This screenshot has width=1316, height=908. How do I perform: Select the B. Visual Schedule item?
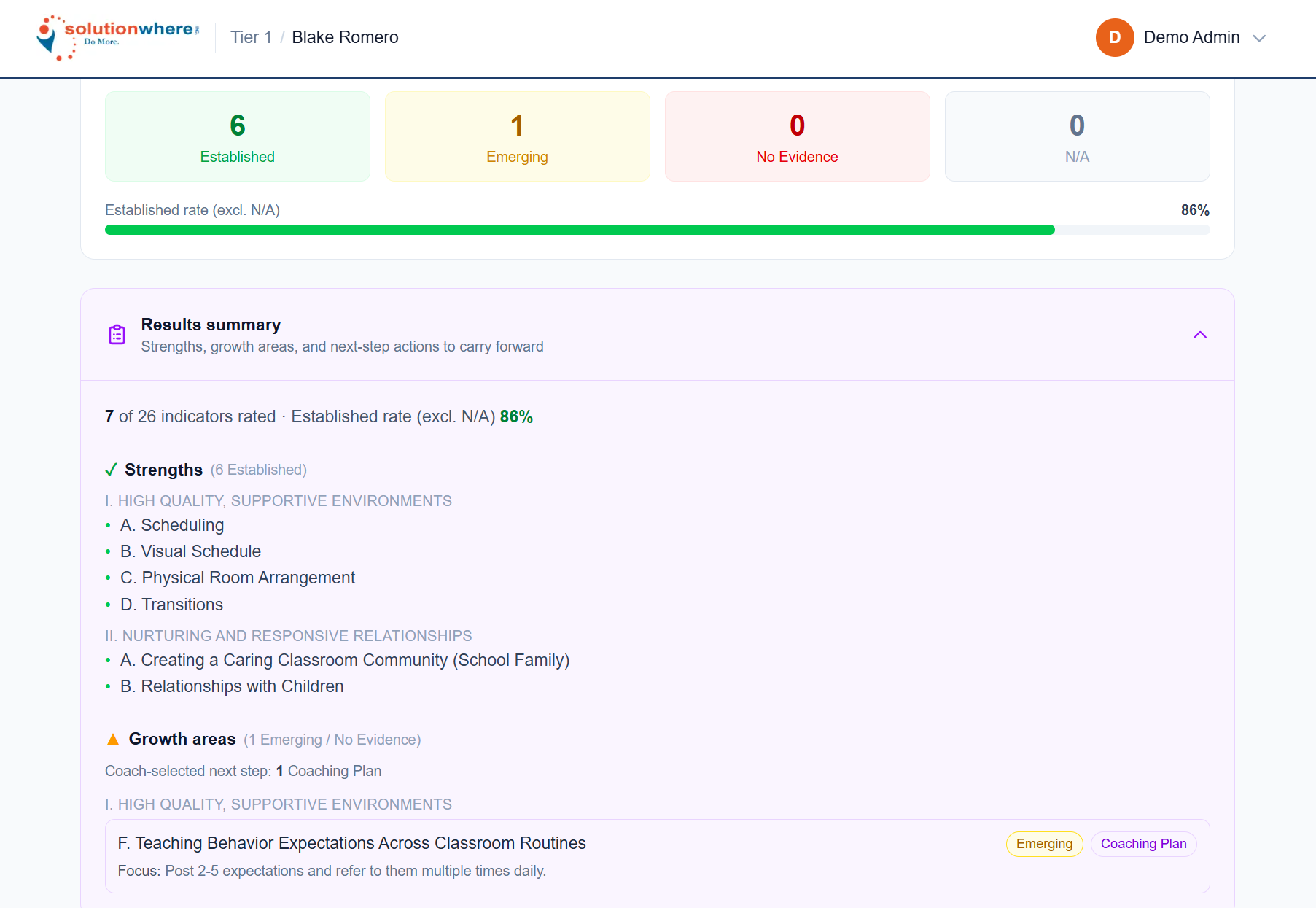[190, 551]
